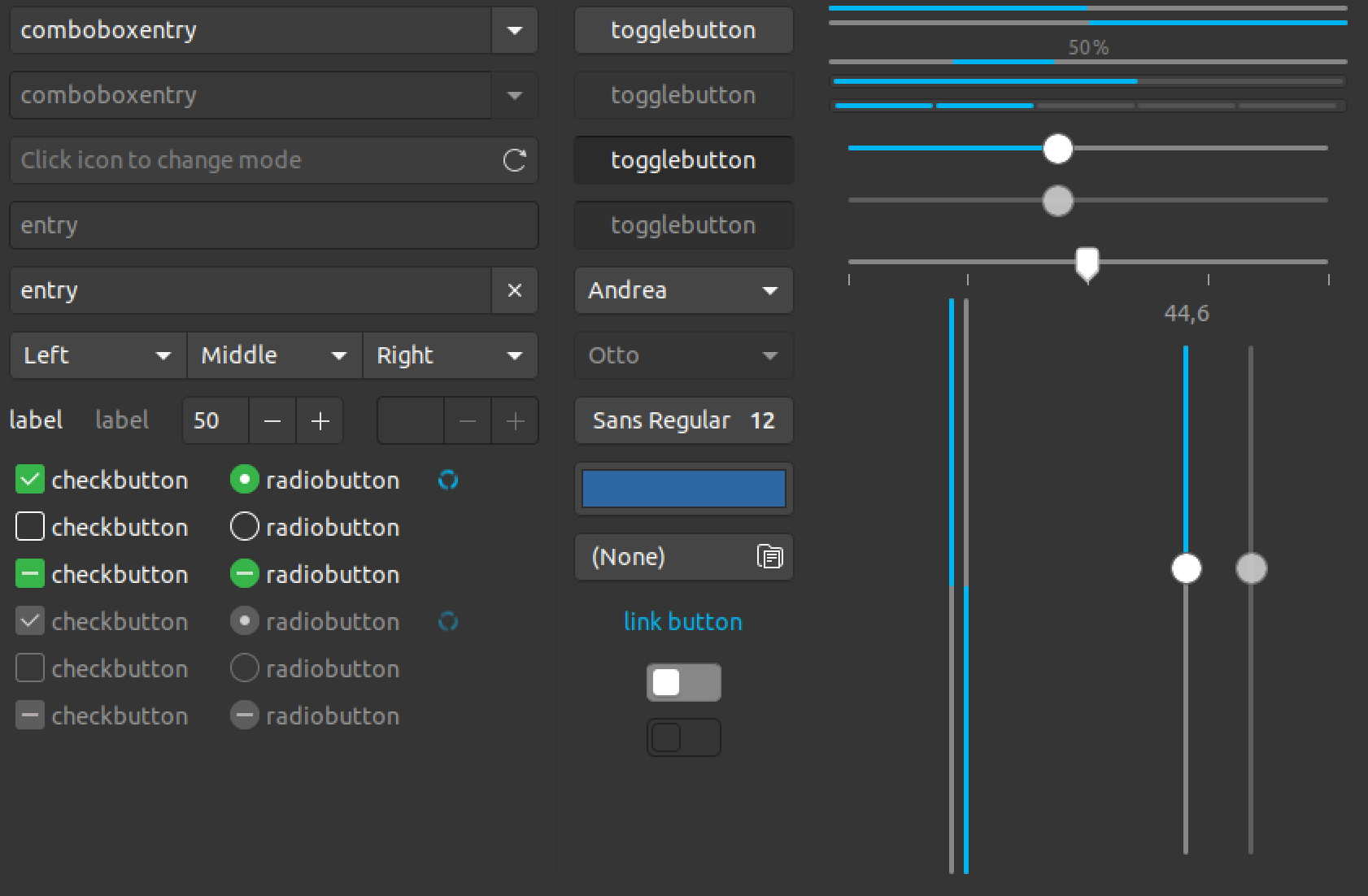Click the file icon in the (None) button

769,556
